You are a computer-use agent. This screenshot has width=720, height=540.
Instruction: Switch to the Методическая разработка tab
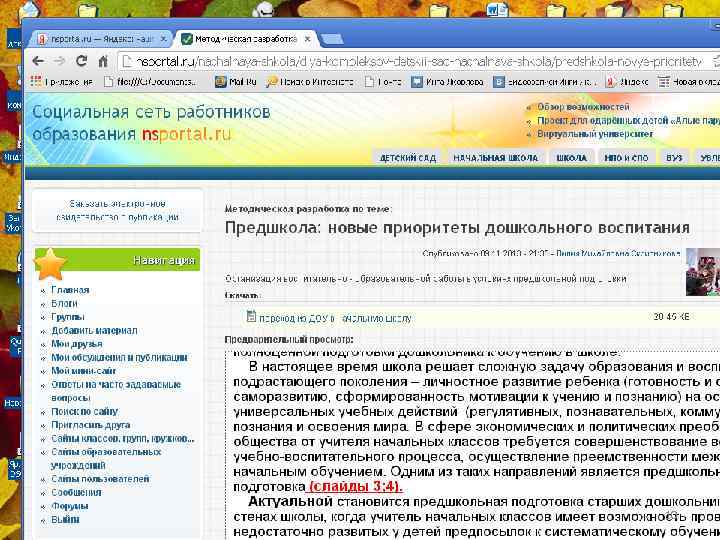tap(245, 39)
